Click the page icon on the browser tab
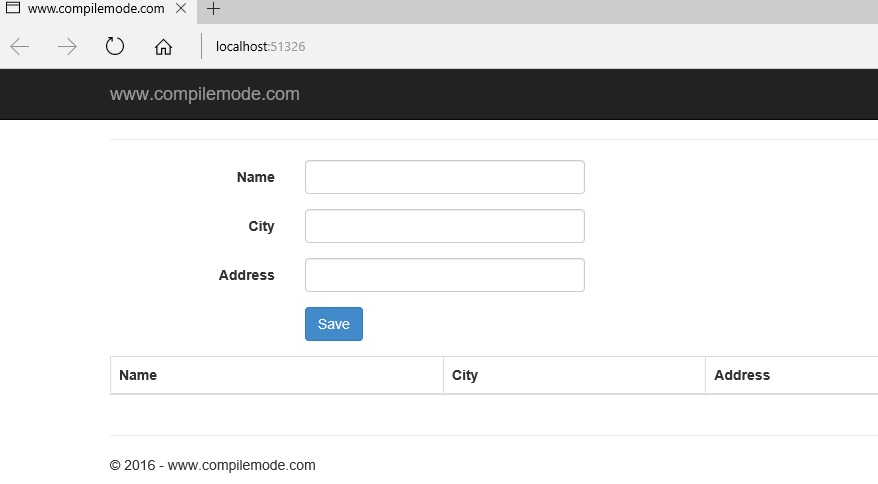Screen dimensions: 878x484 coord(13,9)
